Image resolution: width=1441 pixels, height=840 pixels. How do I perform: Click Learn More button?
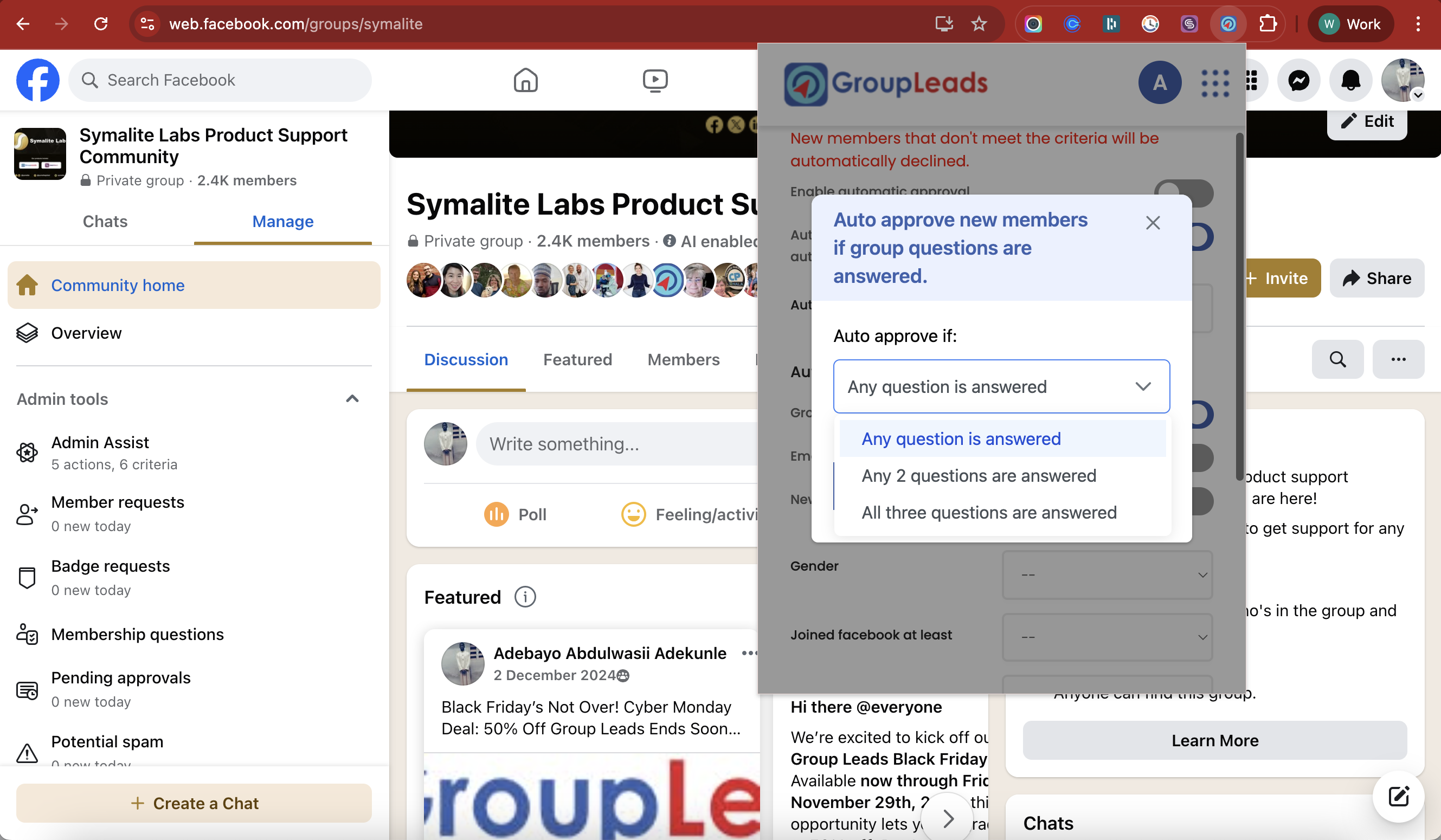1214,741
